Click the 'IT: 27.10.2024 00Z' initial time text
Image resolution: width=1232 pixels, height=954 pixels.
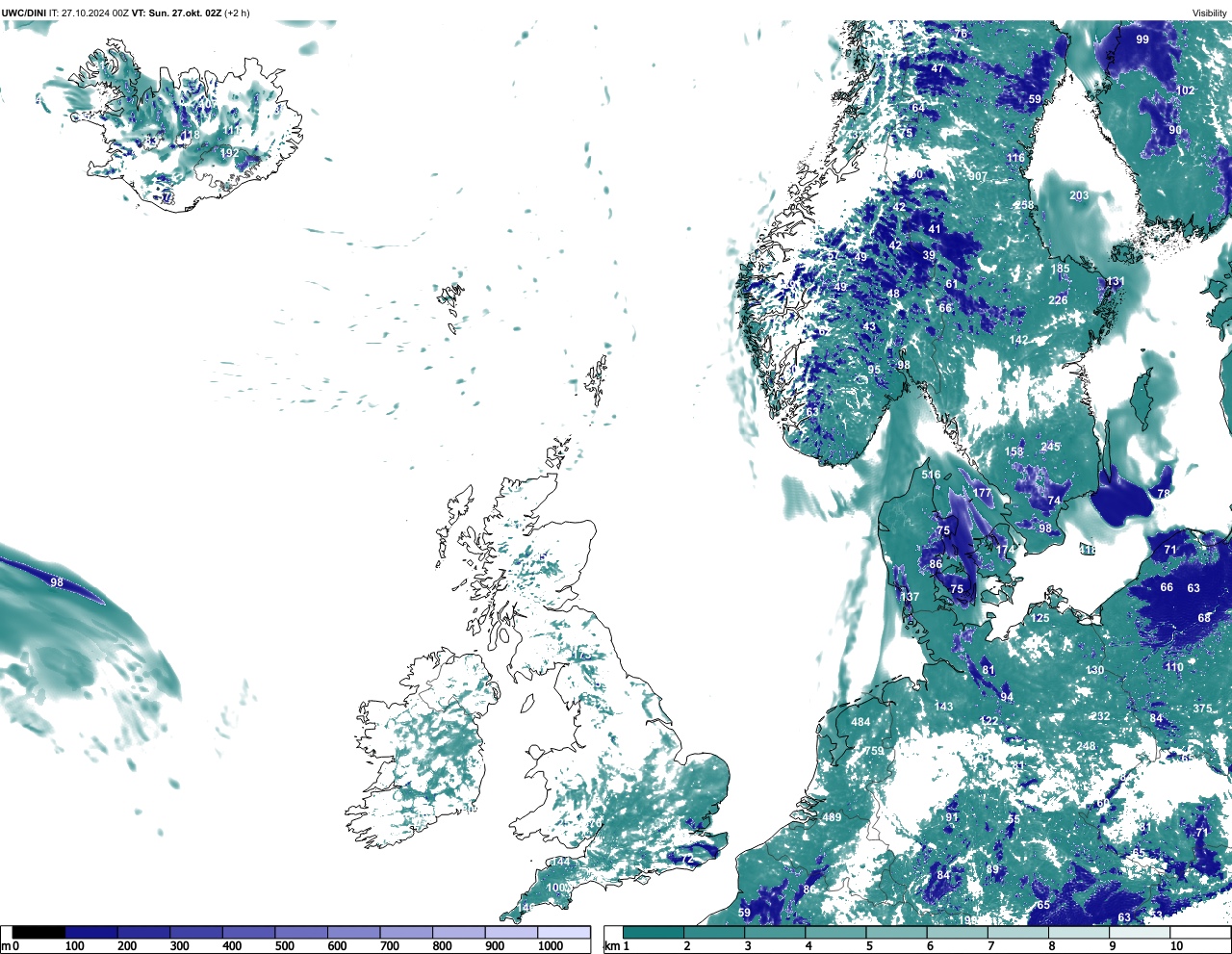tap(89, 13)
